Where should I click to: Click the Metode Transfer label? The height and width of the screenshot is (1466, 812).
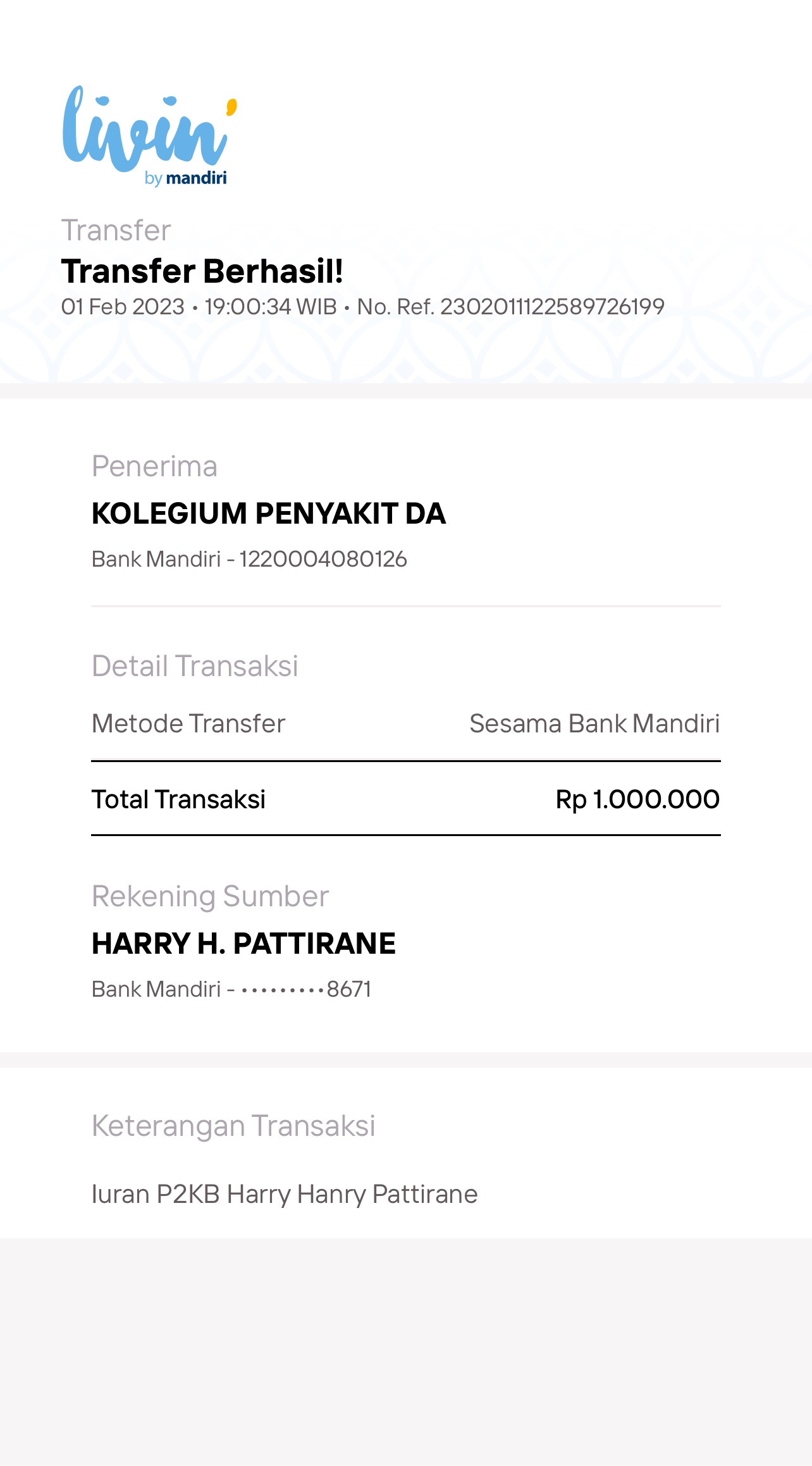pos(188,724)
